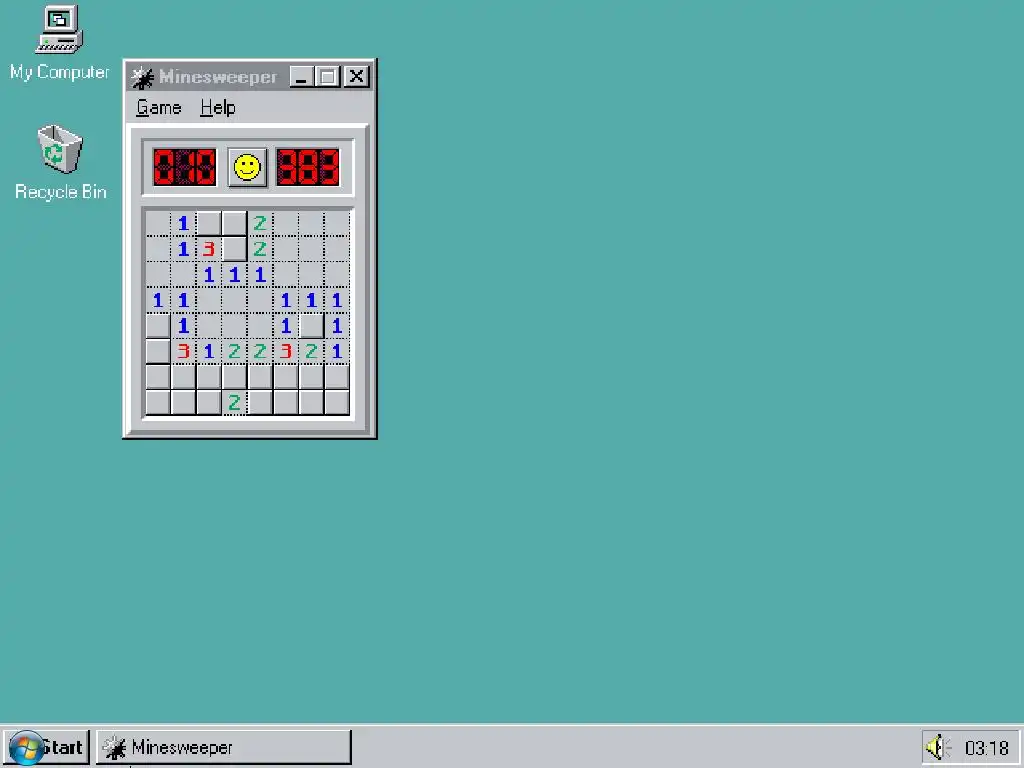Click the middle 1 of row three's three 1s

click(234, 275)
